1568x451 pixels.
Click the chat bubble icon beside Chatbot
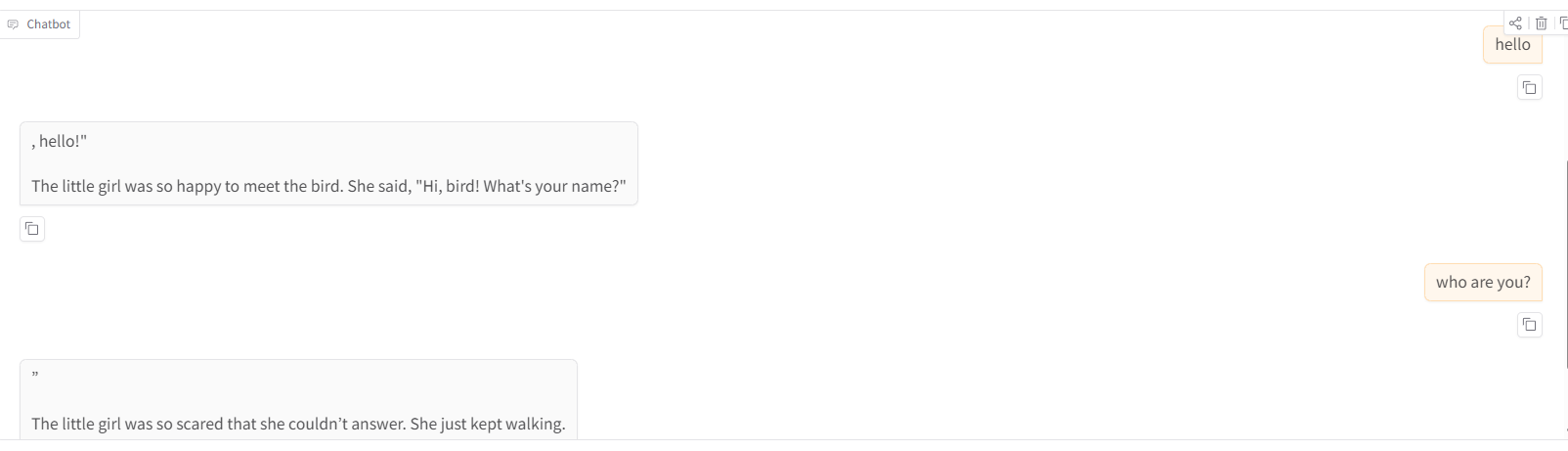pyautogui.click(x=13, y=24)
